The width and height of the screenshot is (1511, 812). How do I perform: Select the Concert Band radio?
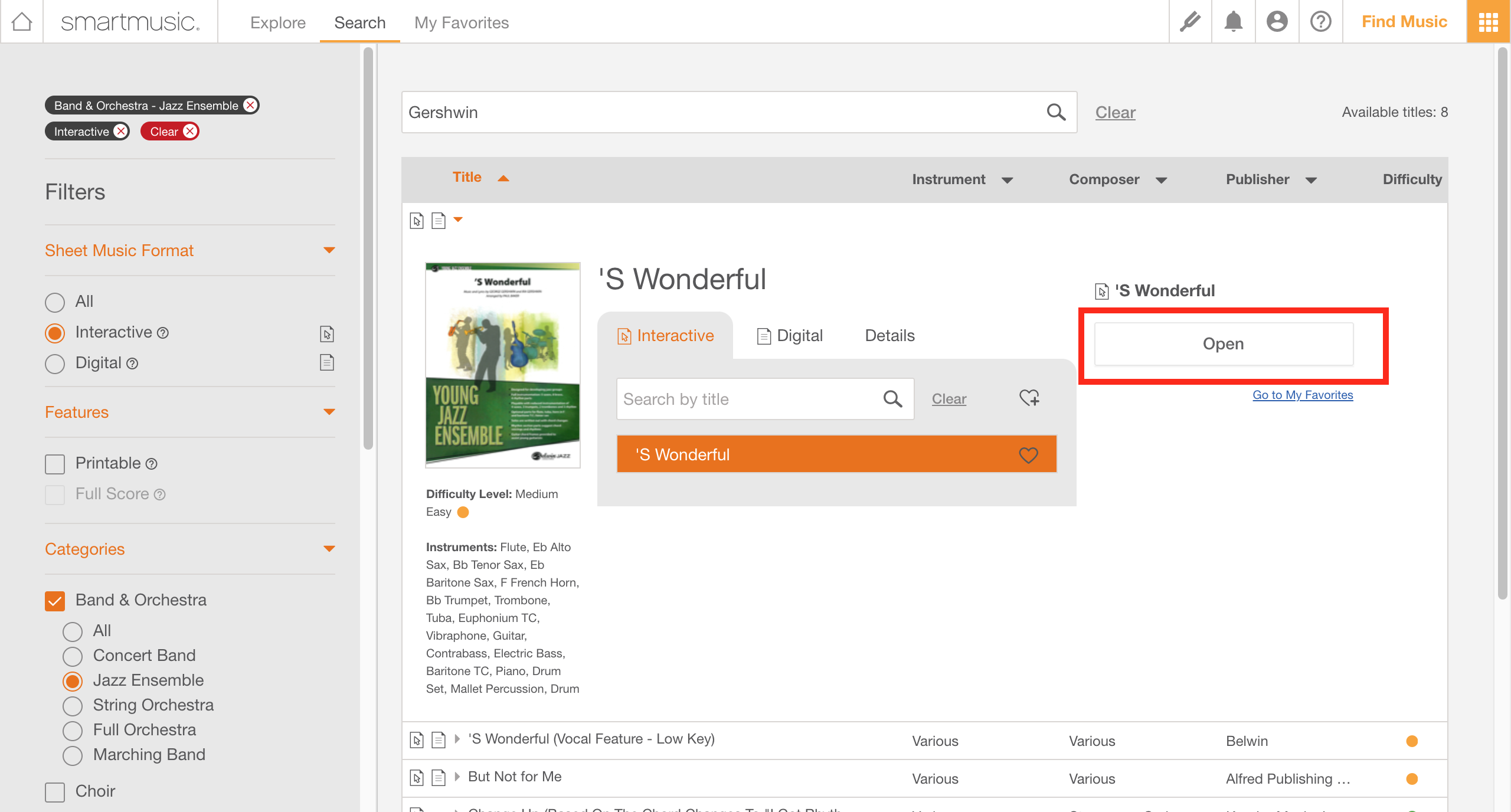pos(73,656)
